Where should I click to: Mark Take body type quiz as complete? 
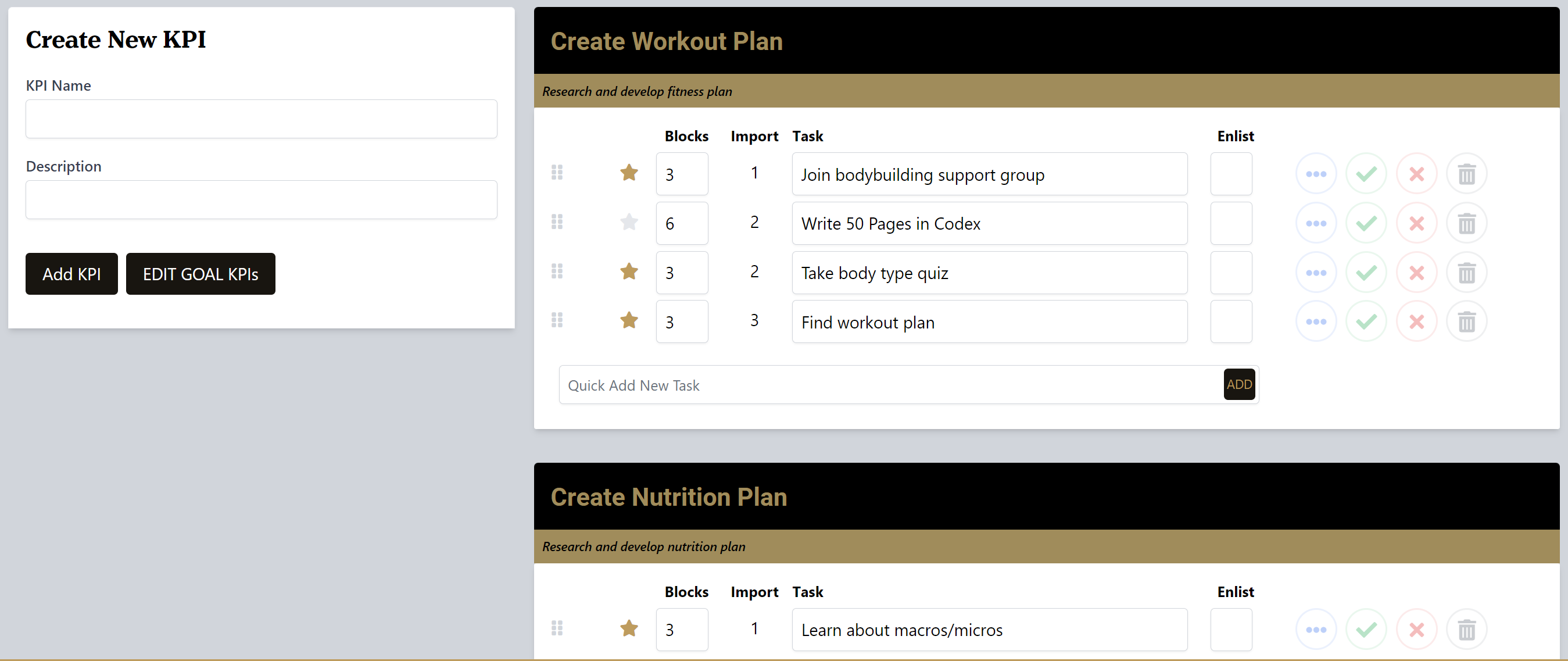coord(1365,273)
